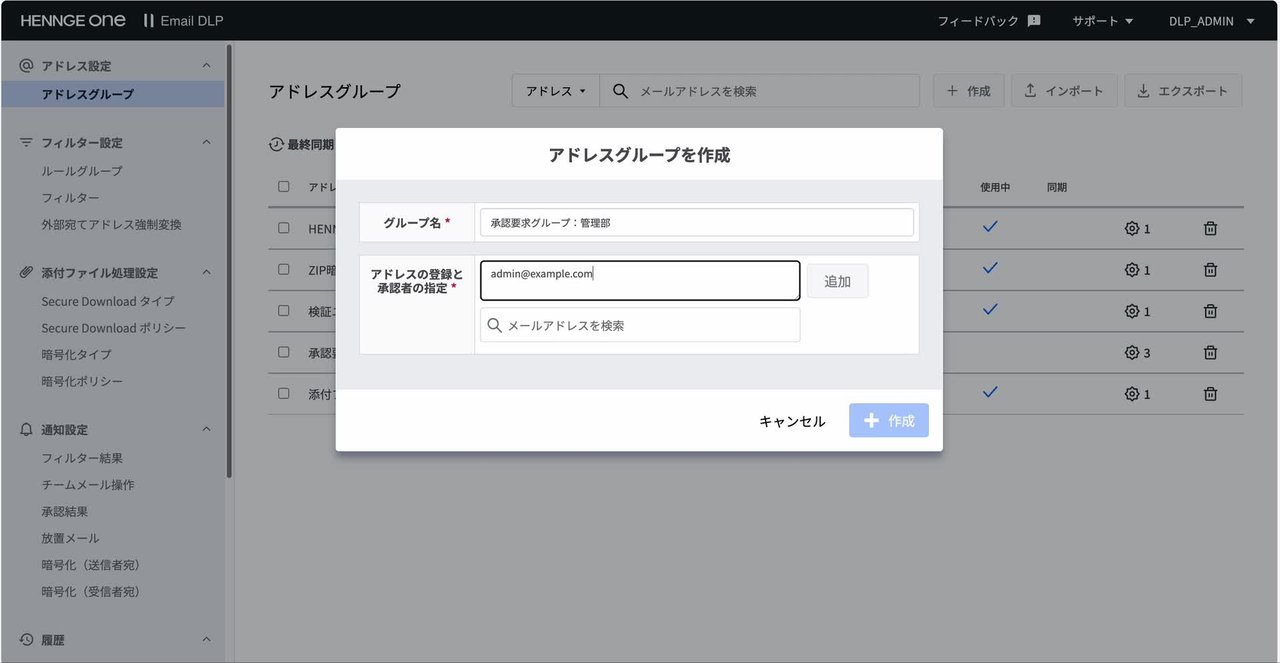Open the アドレス search type dropdown
The height and width of the screenshot is (663, 1280).
pos(556,91)
